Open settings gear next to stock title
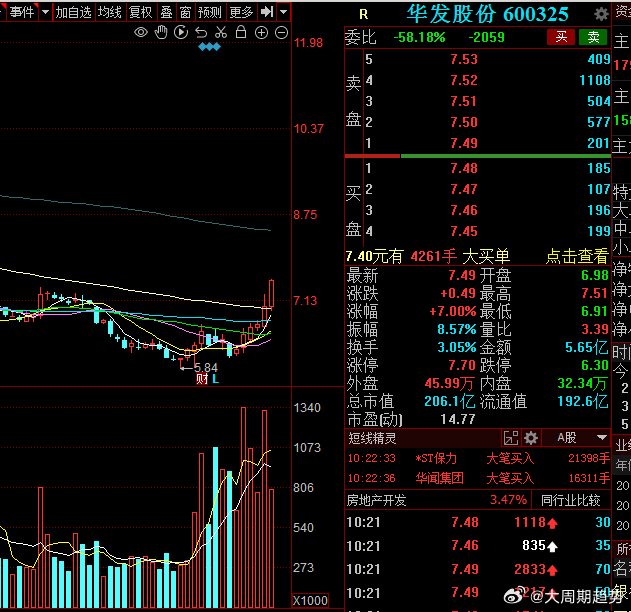 600,14
